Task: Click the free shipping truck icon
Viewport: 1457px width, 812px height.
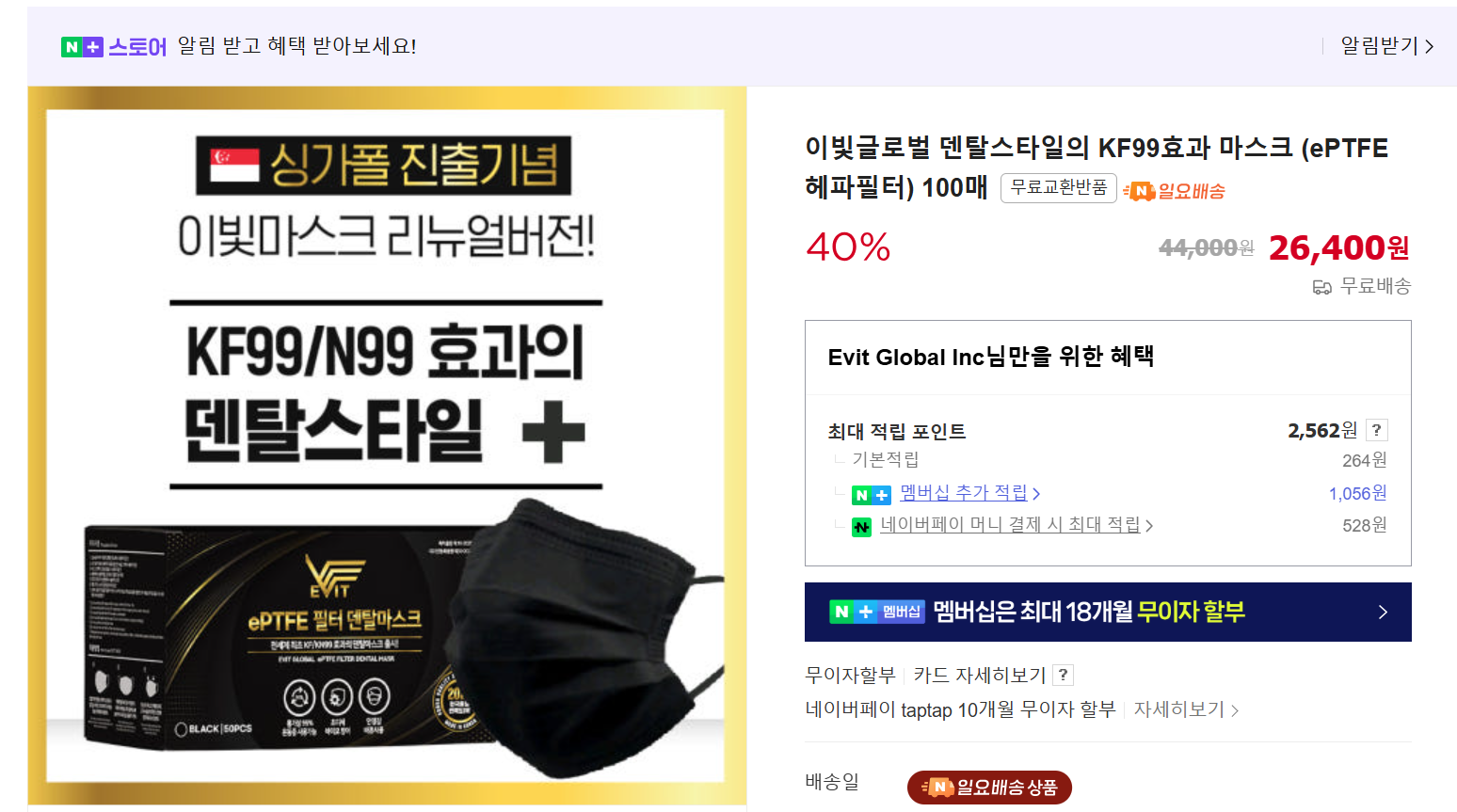Action: pos(1322,287)
